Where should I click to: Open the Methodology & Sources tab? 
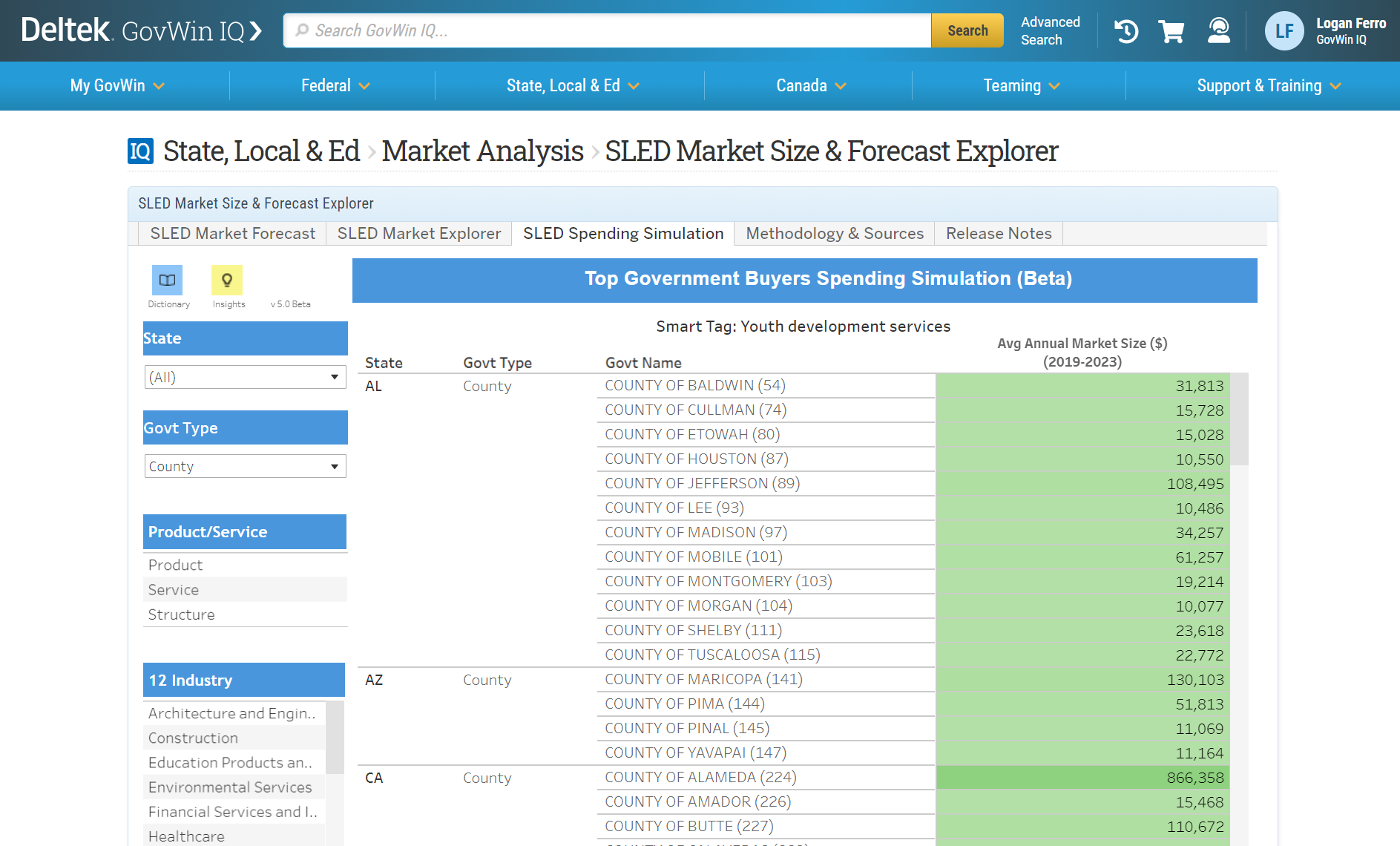(834, 234)
